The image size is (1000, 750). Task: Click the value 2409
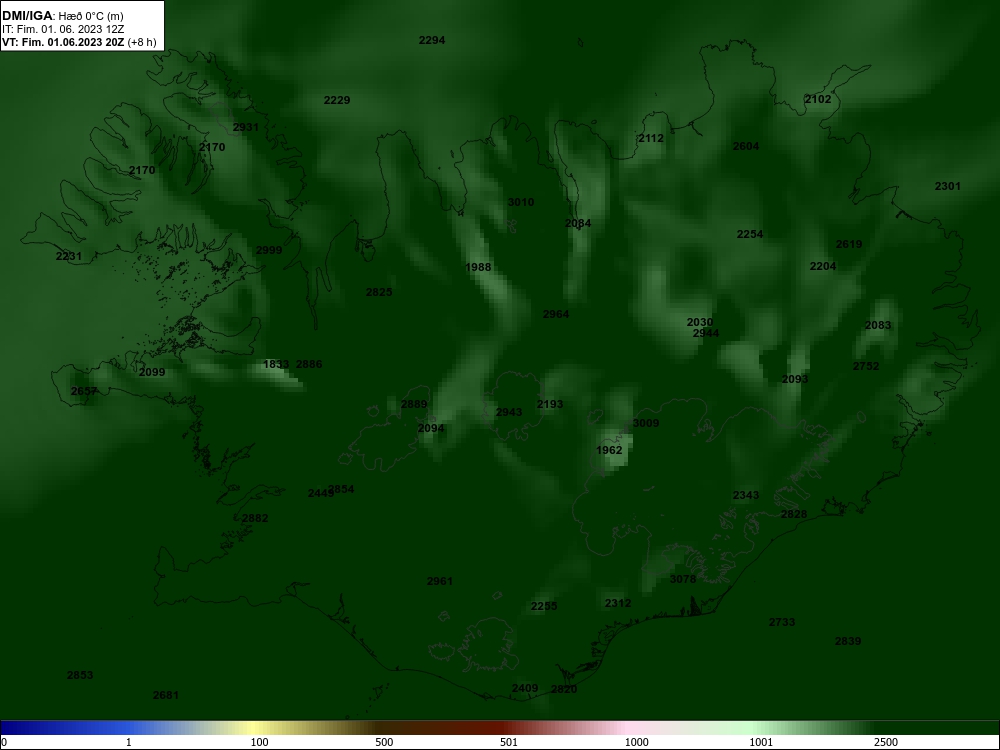point(525,688)
